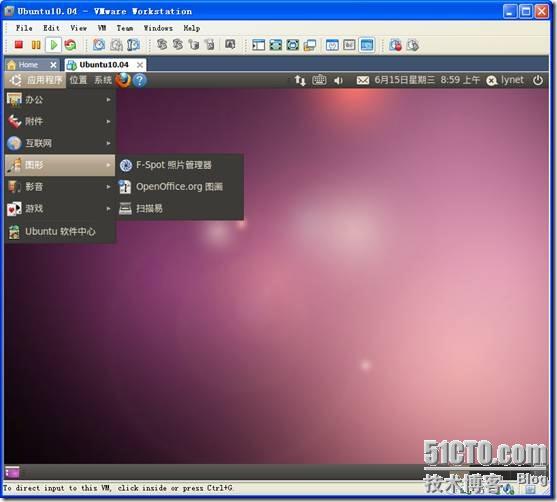
Task: Expand the 影音 Sound & Video submenu
Action: click(x=60, y=187)
